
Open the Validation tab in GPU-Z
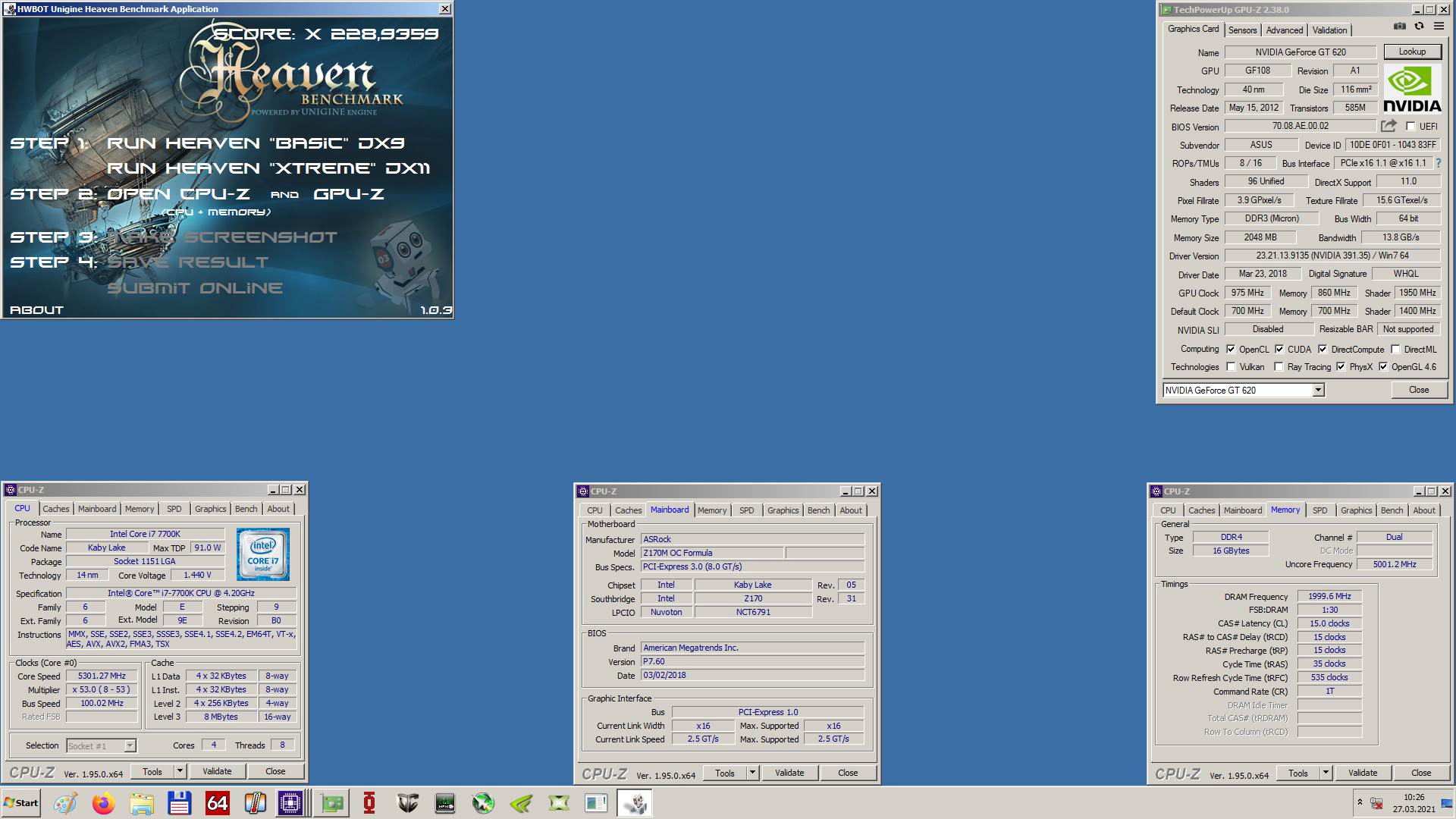click(x=1329, y=30)
